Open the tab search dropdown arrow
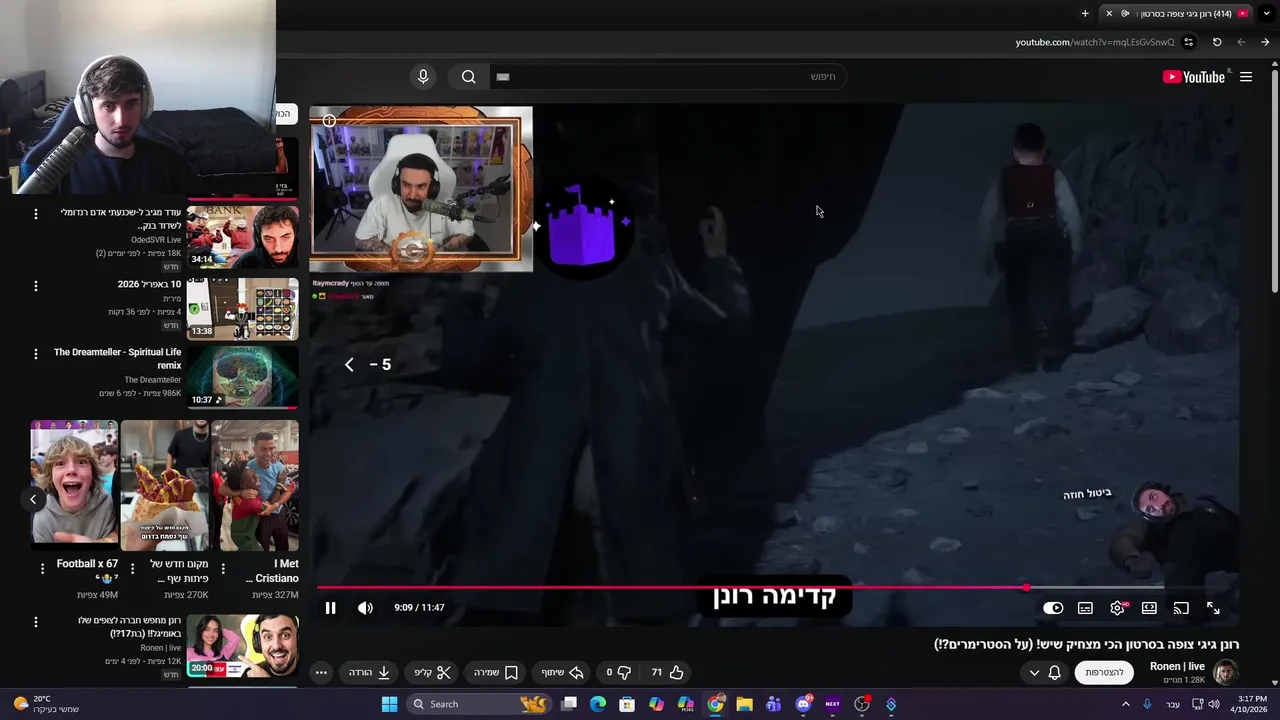Screen dimensions: 1280x720 pyautogui.click(x=1266, y=13)
